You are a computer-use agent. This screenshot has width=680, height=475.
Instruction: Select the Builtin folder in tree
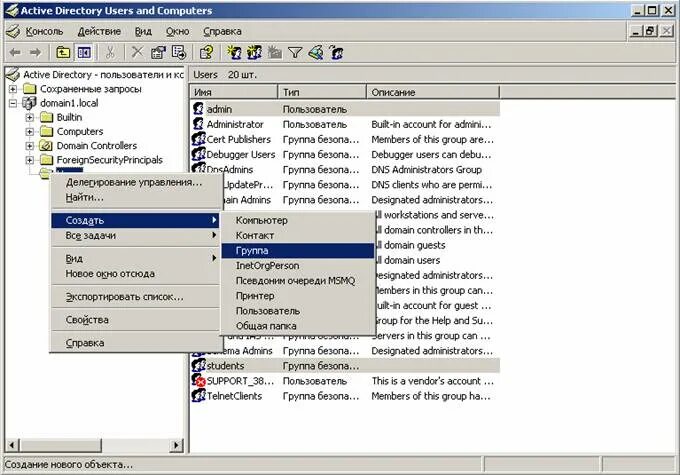pos(69,118)
